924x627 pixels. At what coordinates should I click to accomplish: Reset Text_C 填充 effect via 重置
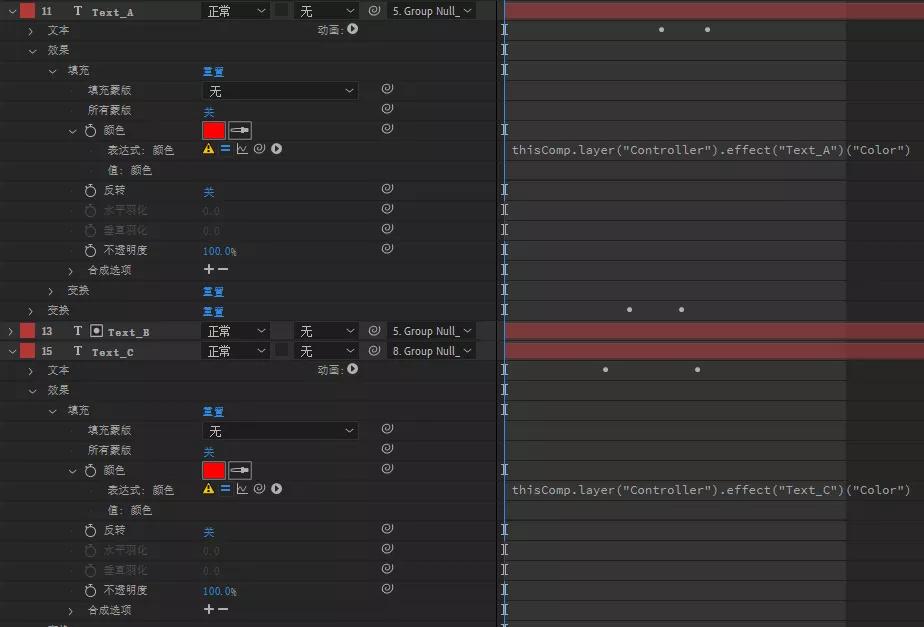click(x=213, y=411)
